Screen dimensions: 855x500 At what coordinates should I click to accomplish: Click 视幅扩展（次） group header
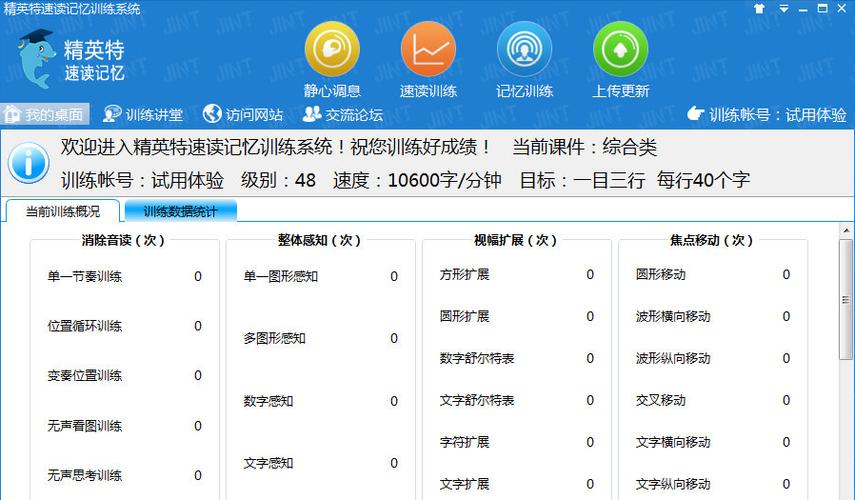[515, 240]
